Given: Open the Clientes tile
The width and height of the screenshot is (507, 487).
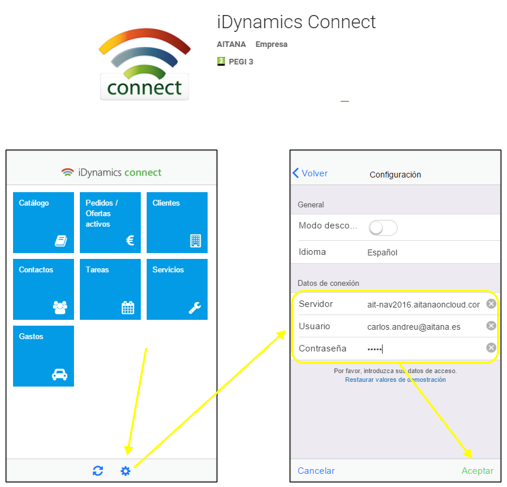Looking at the screenshot, I should [x=177, y=222].
